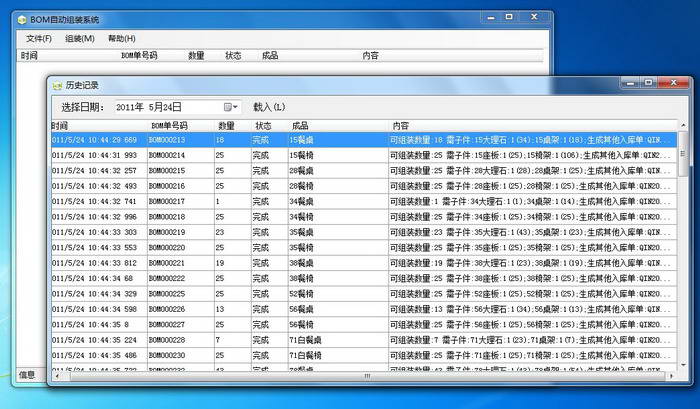Click vertical scrollbar down arrow in 历史记录
Viewport: 700px width, 409px height.
click(683, 365)
